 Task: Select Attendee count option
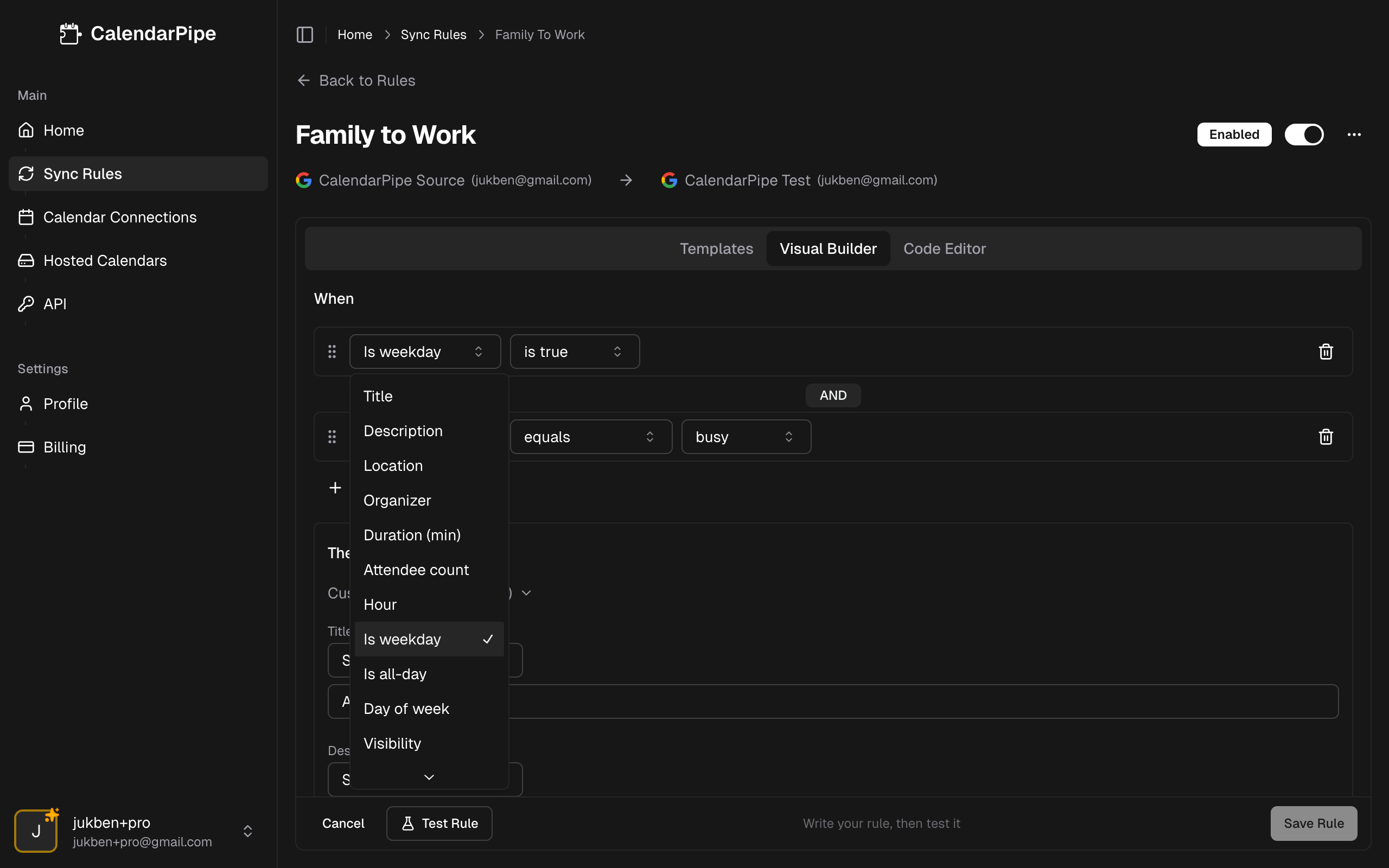(429, 570)
